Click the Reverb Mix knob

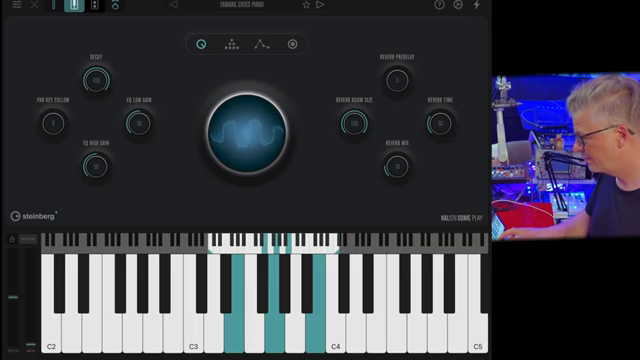click(x=397, y=167)
